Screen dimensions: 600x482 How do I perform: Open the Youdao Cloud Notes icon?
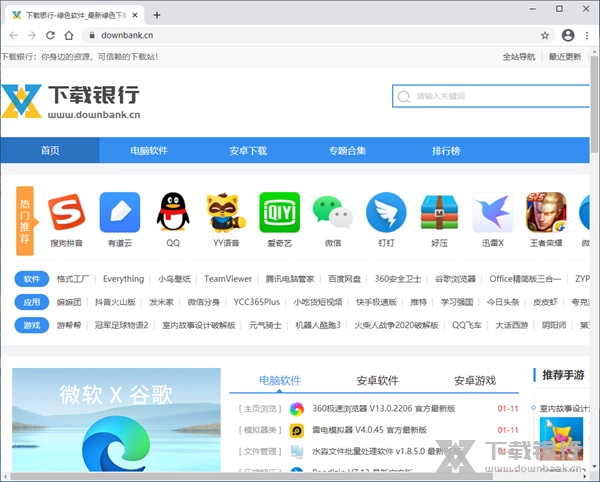pyautogui.click(x=120, y=212)
